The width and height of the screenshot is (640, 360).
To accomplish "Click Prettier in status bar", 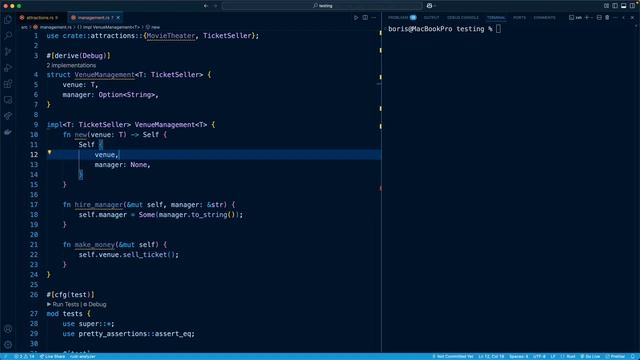I will (x=615, y=356).
